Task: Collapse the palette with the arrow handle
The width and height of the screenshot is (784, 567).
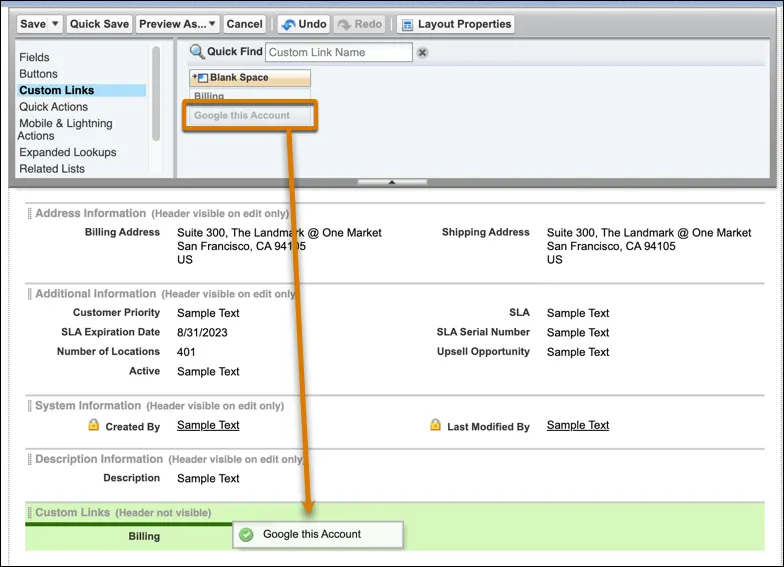Action: click(x=392, y=182)
